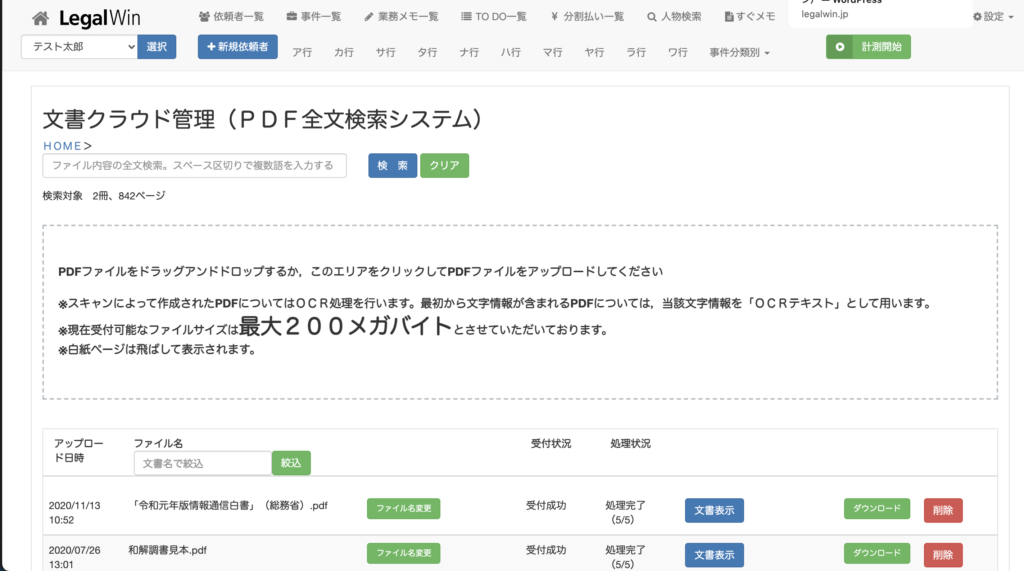Open the 事件一覧 case list
The image size is (1024, 571).
point(313,17)
